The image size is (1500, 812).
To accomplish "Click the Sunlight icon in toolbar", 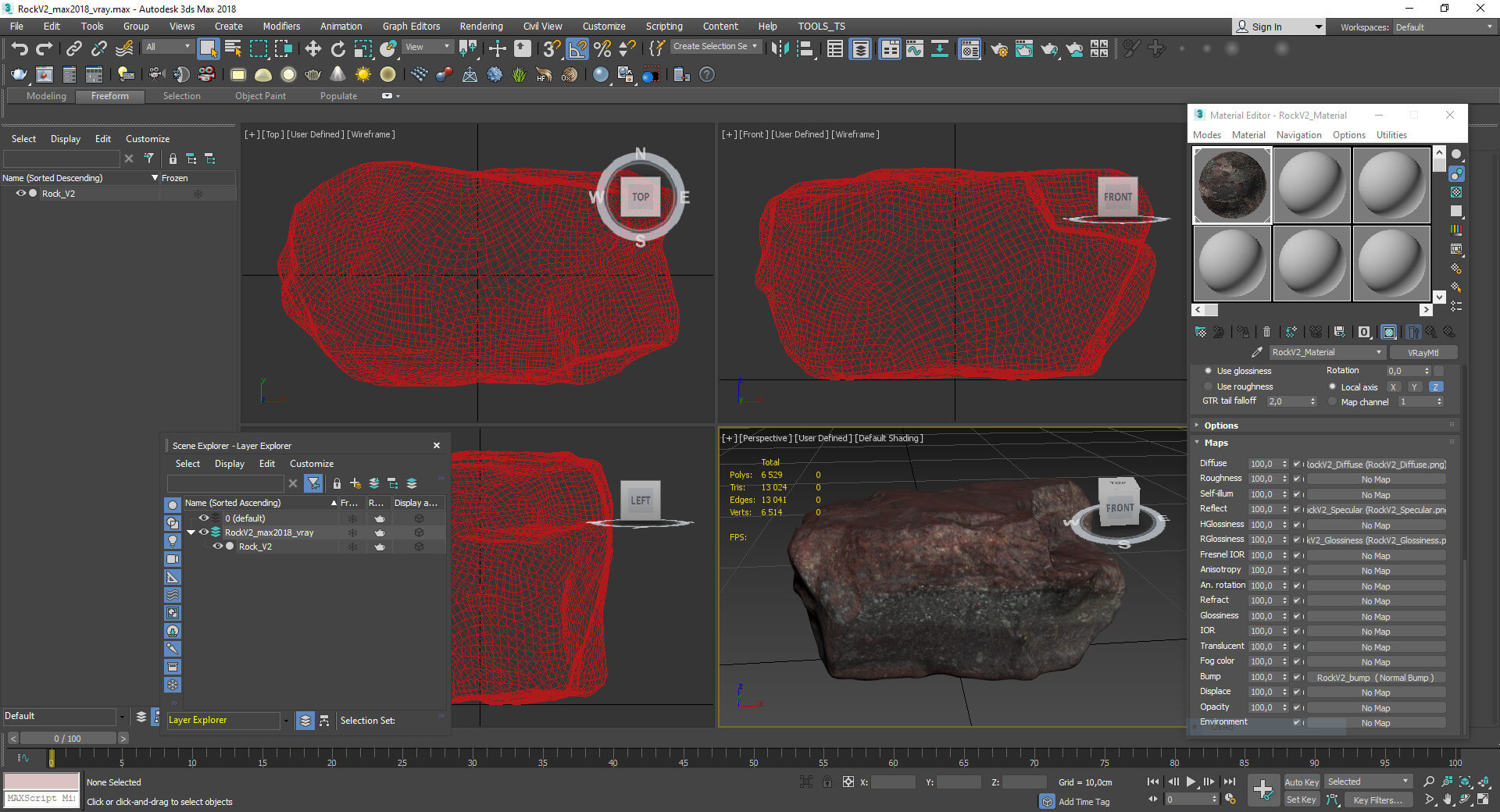I will pos(362,75).
